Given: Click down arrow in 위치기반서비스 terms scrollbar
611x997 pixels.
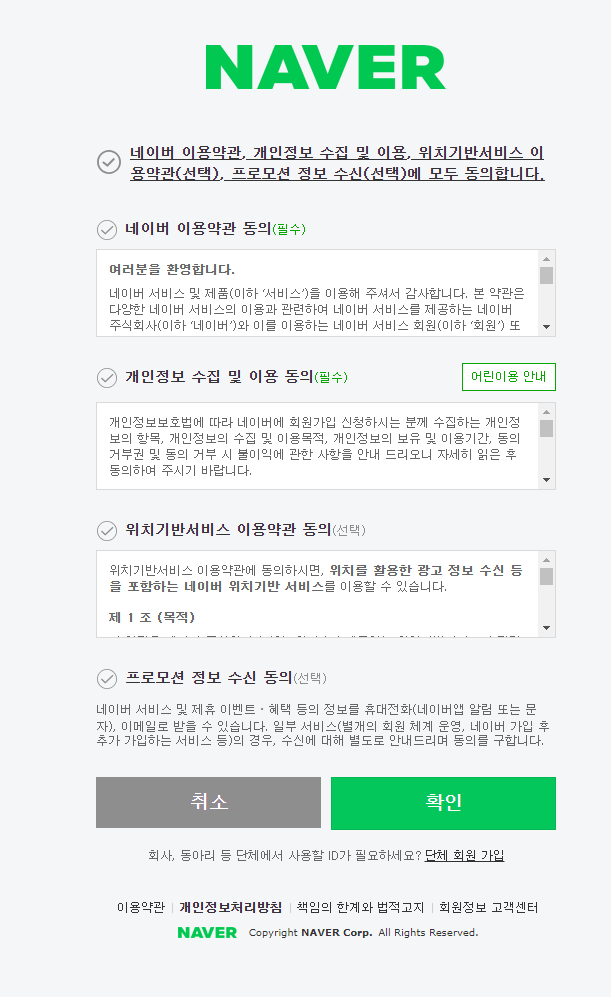Looking at the screenshot, I should pyautogui.click(x=546, y=627).
